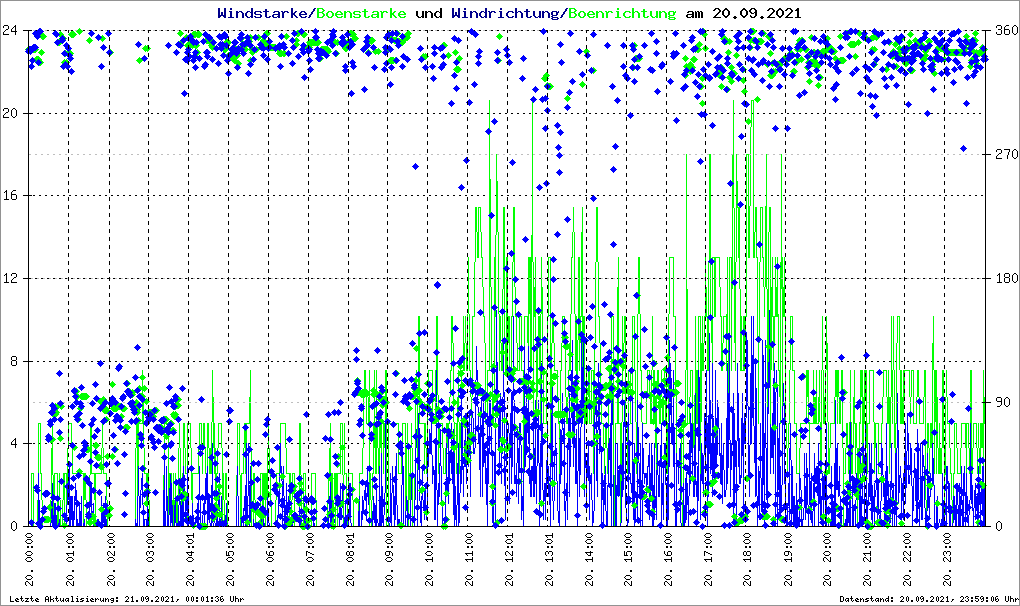This screenshot has width=1020, height=606.
Task: Click the left axis value 20
Action: (10, 113)
